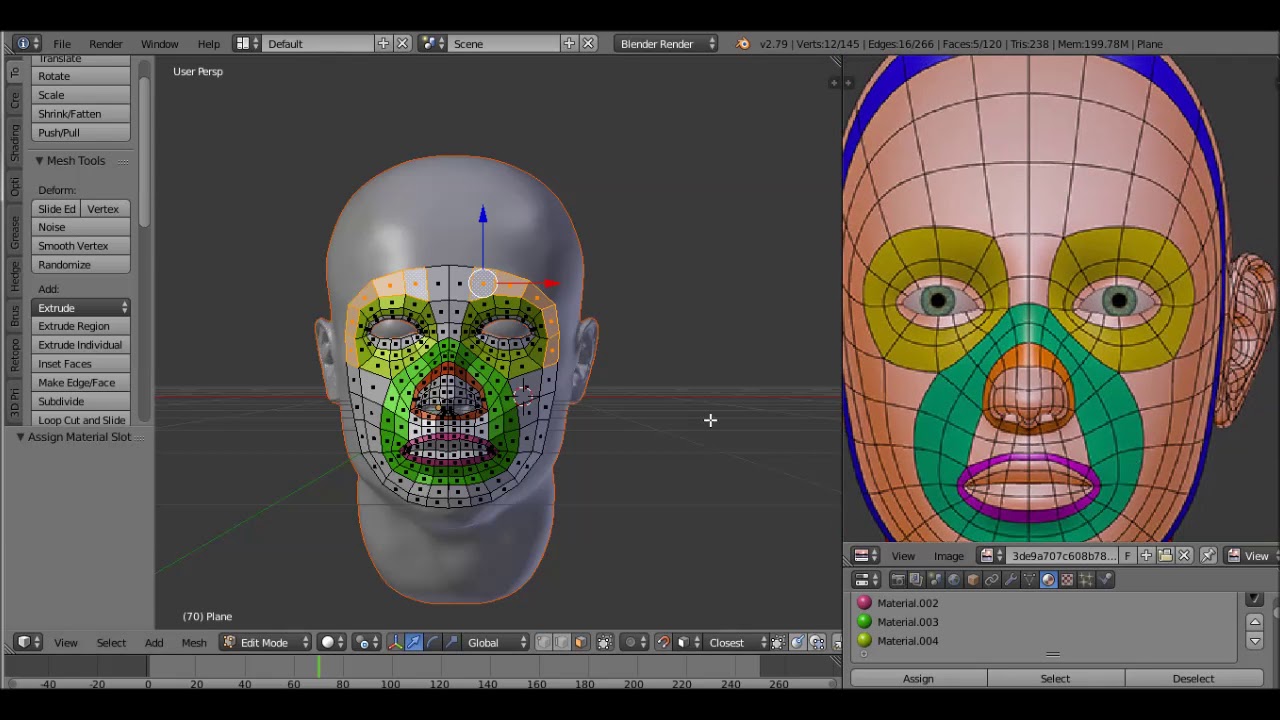Screen dimensions: 1280x720
Task: Click the Vertex slide button
Action: coord(105,209)
